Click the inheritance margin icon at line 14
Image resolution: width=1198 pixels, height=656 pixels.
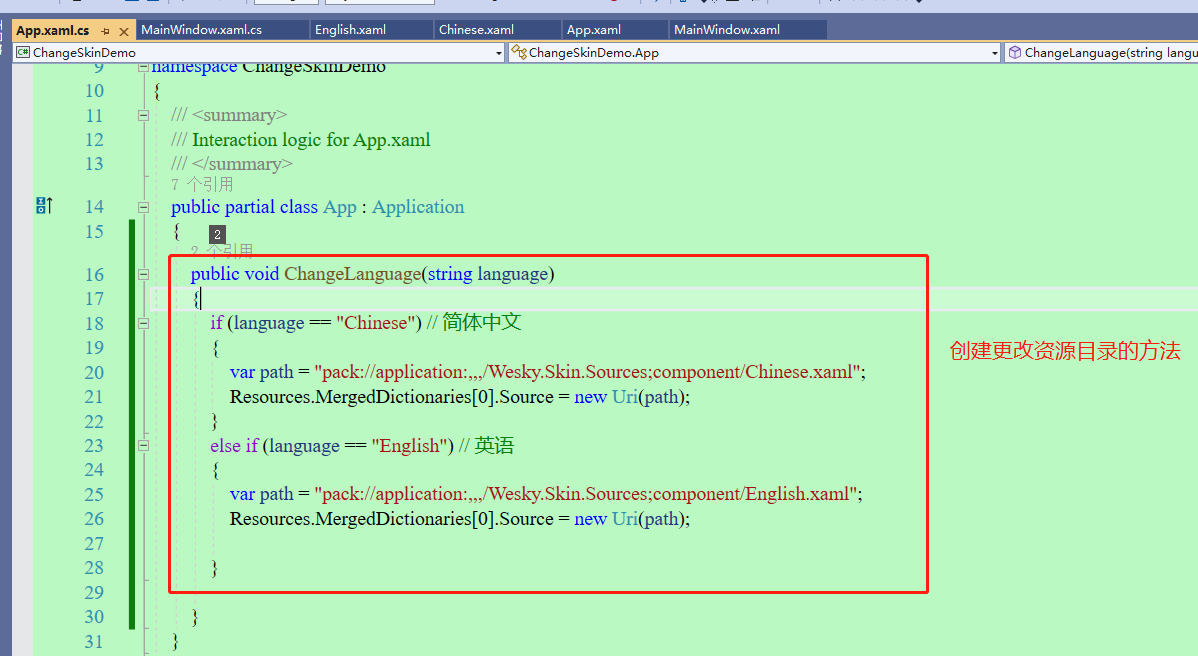[44, 206]
